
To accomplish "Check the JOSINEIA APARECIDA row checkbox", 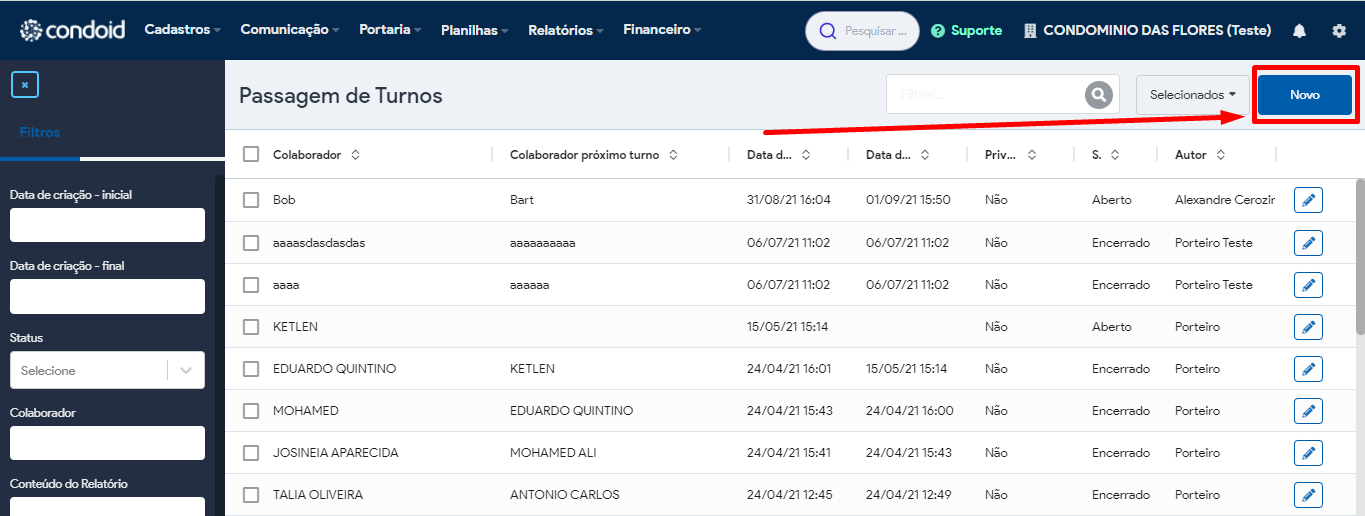I will tap(251, 453).
